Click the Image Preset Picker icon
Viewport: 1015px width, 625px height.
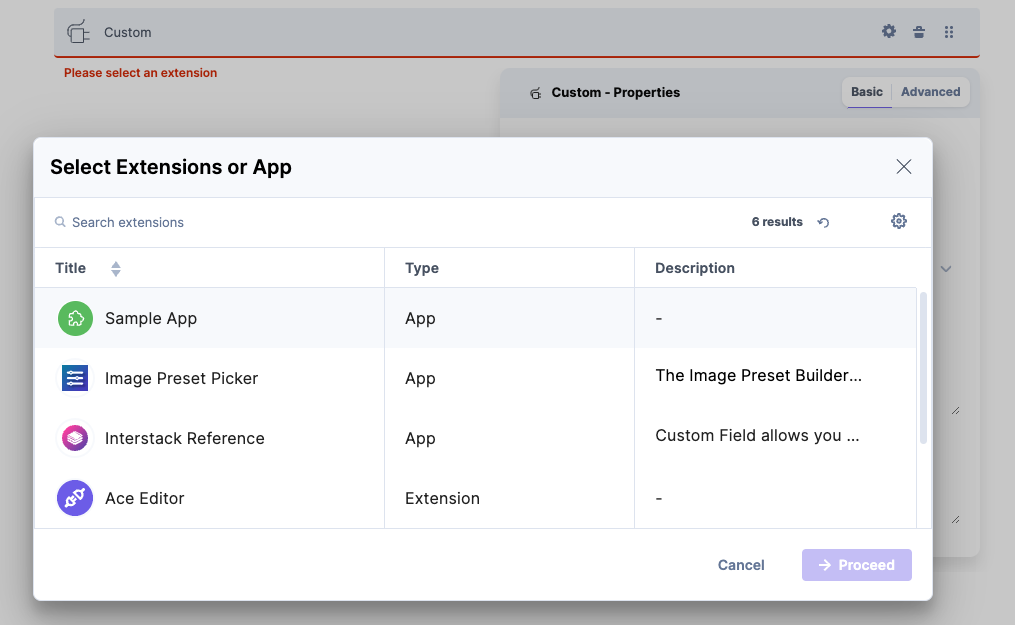75,378
